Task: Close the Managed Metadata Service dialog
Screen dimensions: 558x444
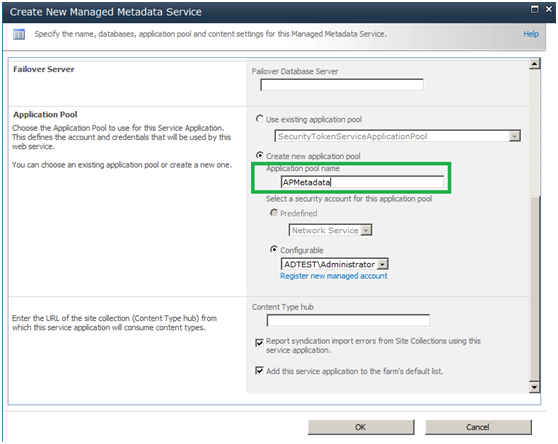Action: 549,10
